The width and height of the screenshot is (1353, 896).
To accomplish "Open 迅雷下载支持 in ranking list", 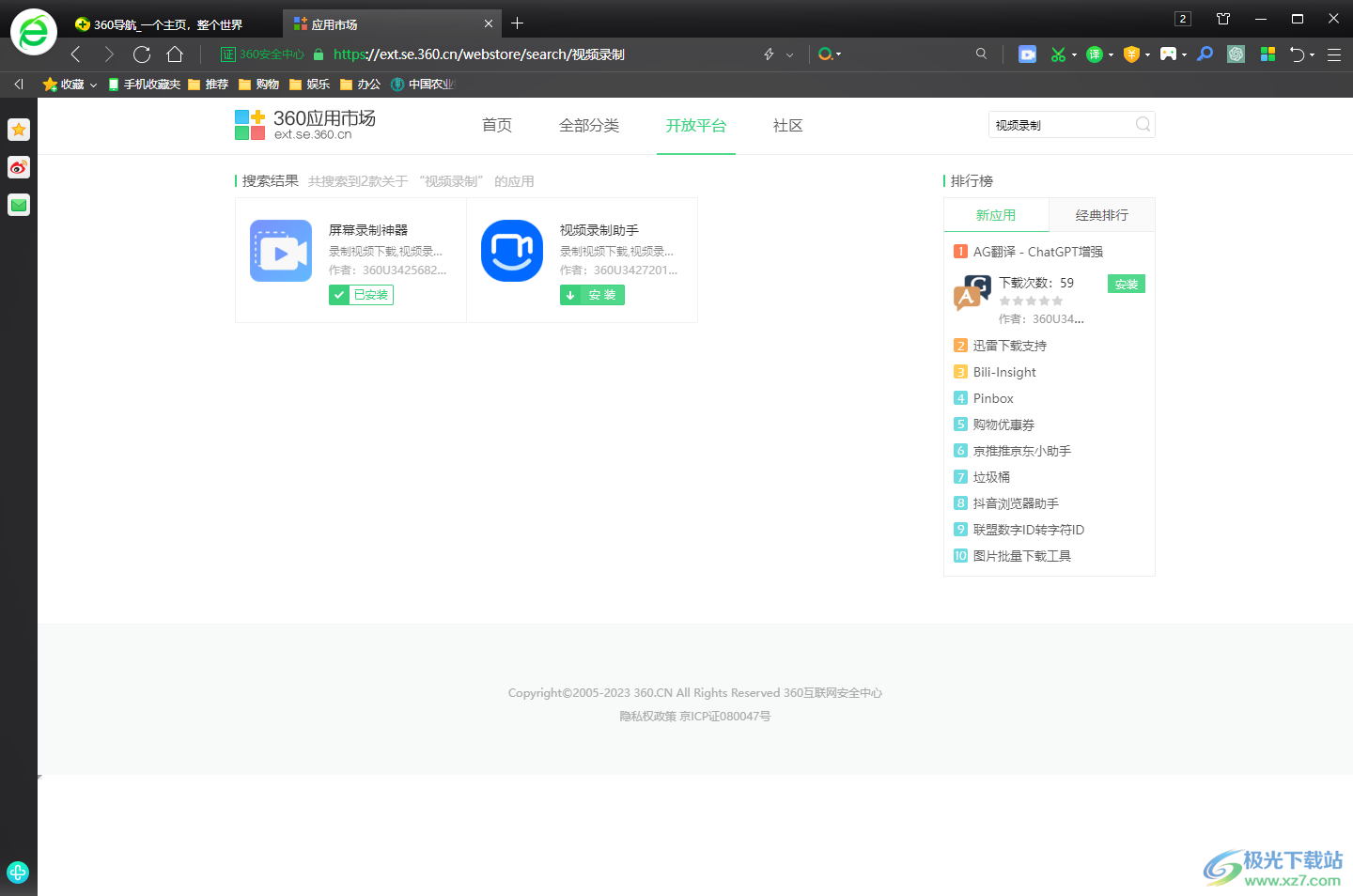I will tap(1010, 346).
